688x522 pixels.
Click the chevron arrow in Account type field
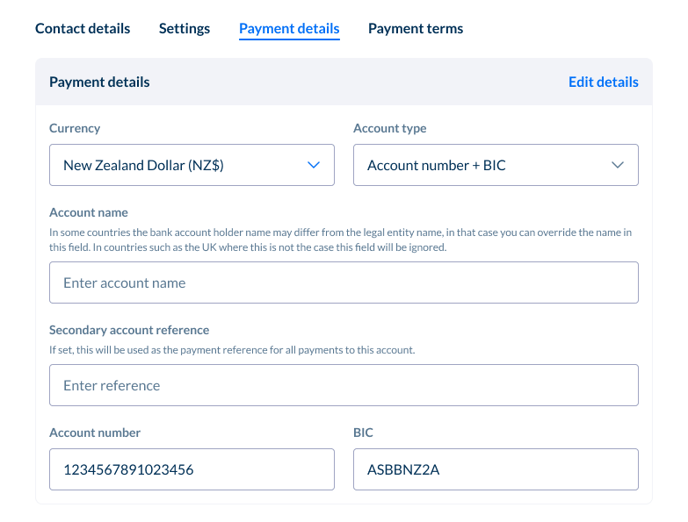click(618, 165)
